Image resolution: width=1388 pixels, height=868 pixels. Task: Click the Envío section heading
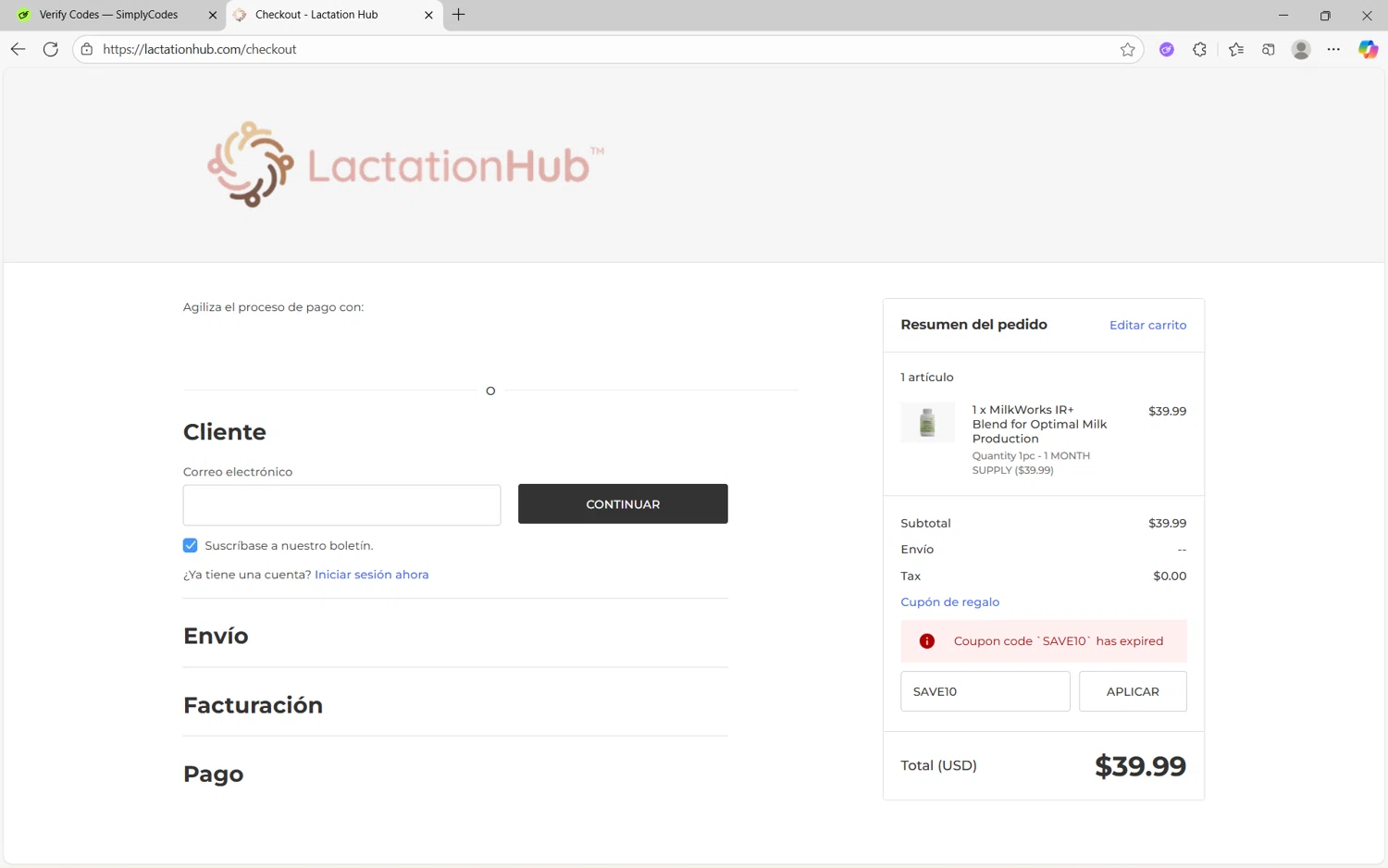tap(216, 636)
